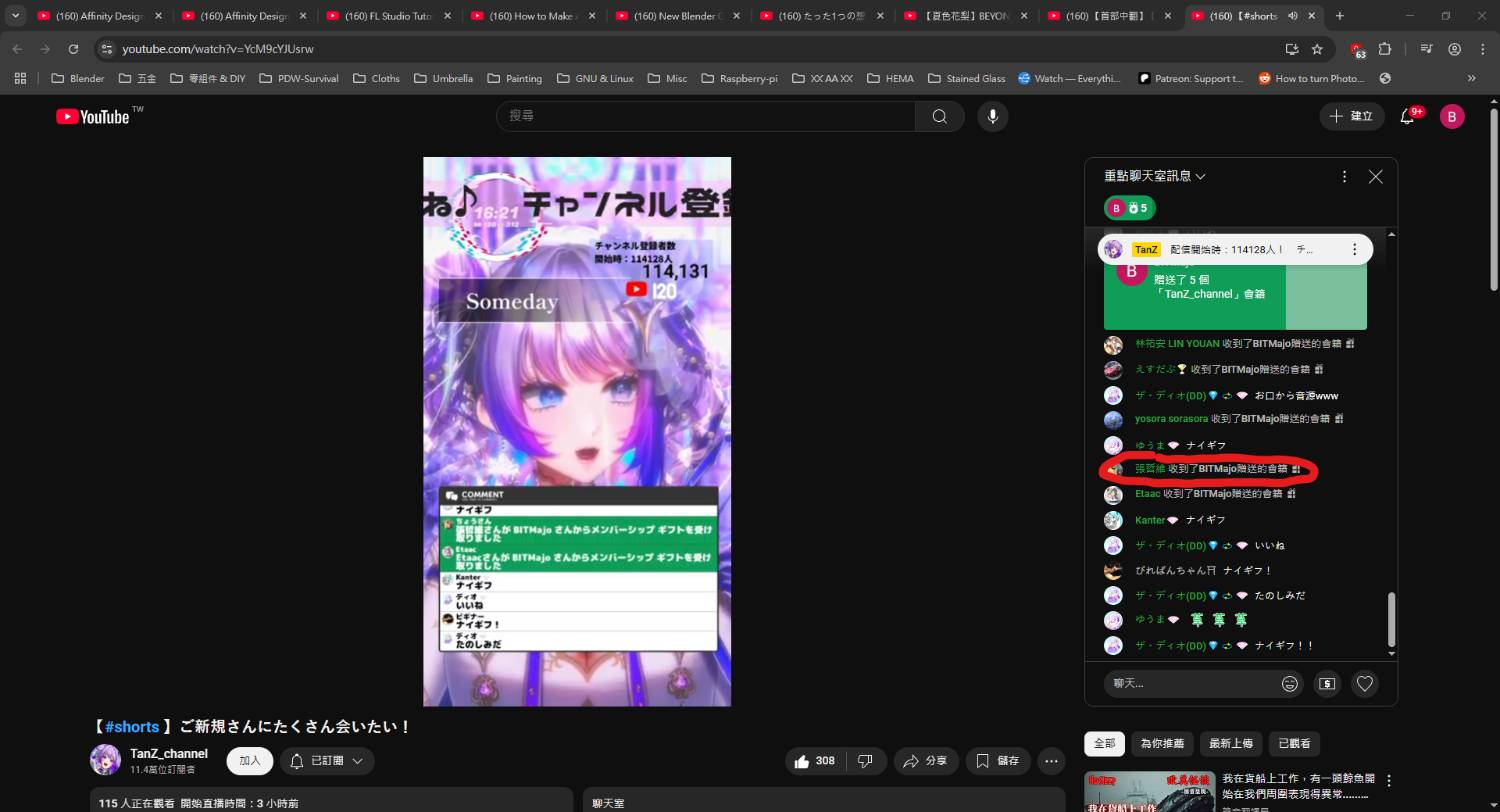Image resolution: width=1500 pixels, height=812 pixels.
Task: Open options for recommended whale video
Action: click(1388, 781)
